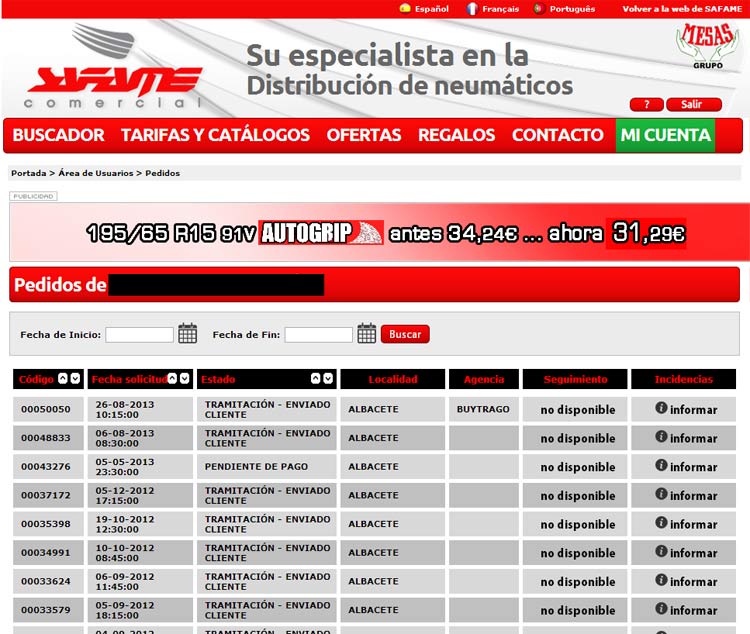Open calendar picker for Fecha de Inicio
Image resolution: width=750 pixels, height=634 pixels.
pos(188,333)
